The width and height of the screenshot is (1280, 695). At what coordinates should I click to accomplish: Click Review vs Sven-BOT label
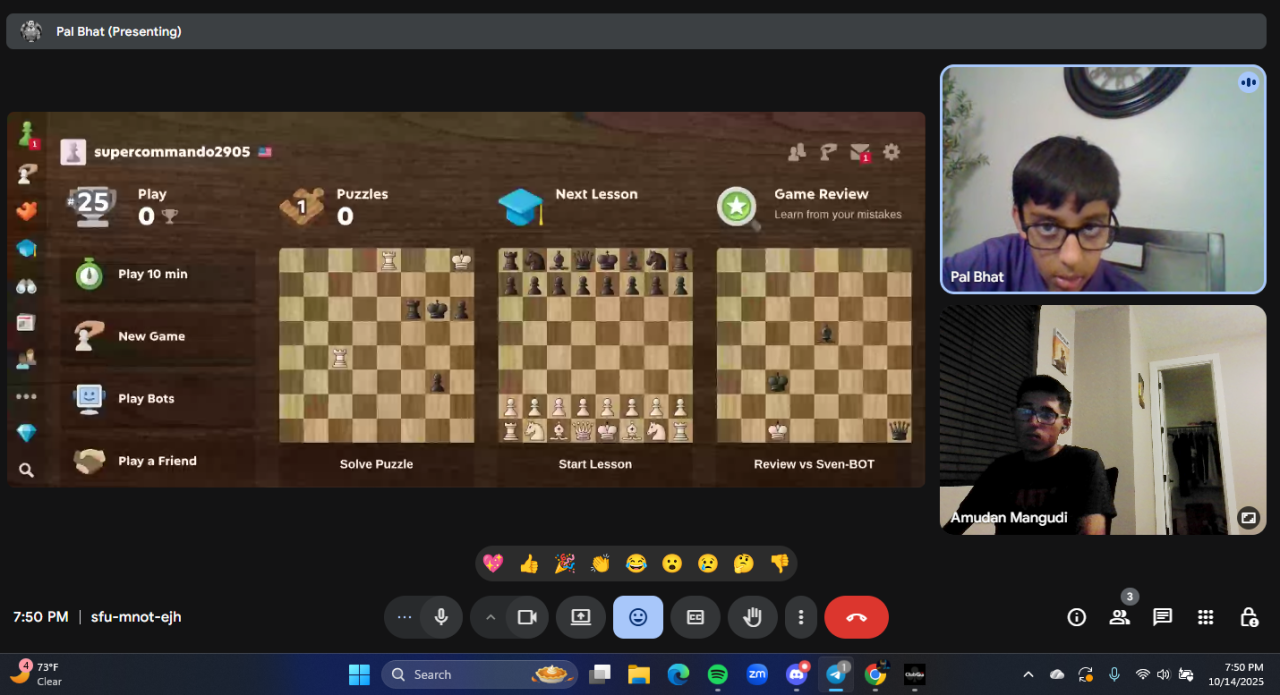pyautogui.click(x=814, y=464)
